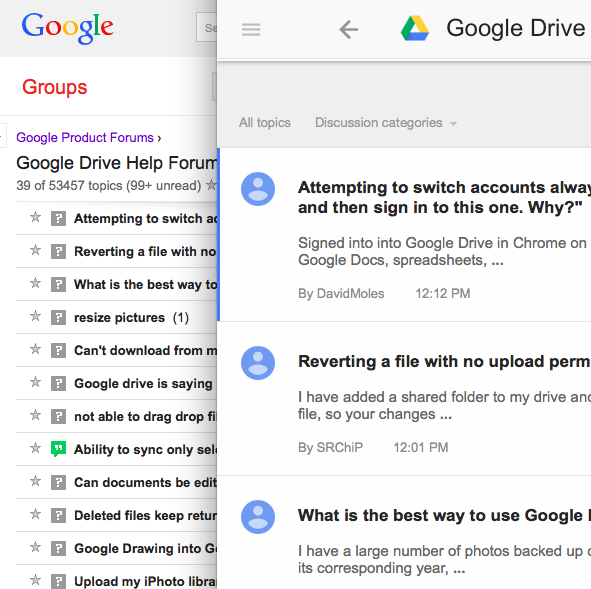Screen dimensions: 591x589
Task: Star the 'What is the best way to' topic
Action: click(35, 283)
